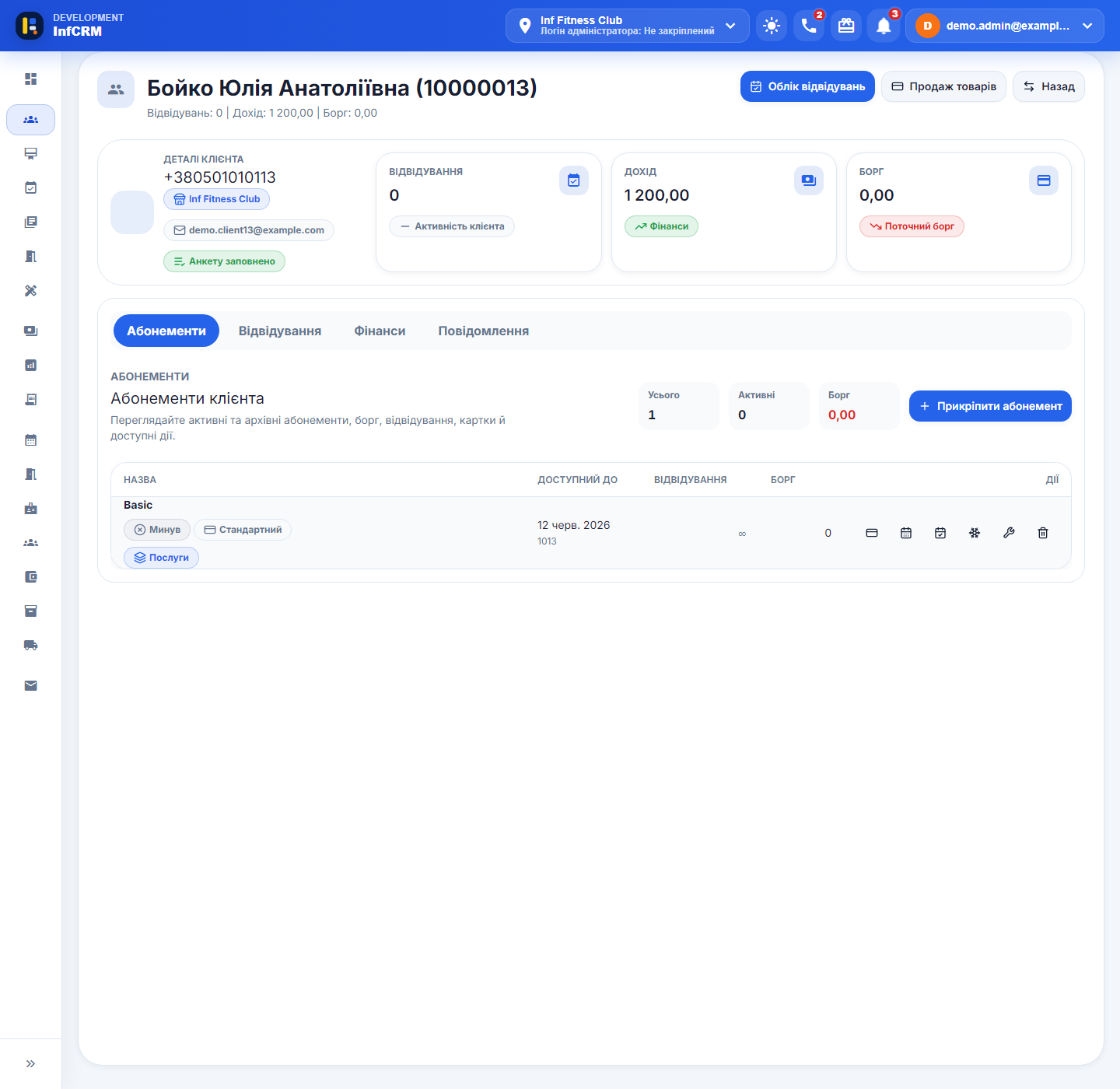Click the phone number +380501010113
1120x1089 pixels.
pyautogui.click(x=220, y=177)
